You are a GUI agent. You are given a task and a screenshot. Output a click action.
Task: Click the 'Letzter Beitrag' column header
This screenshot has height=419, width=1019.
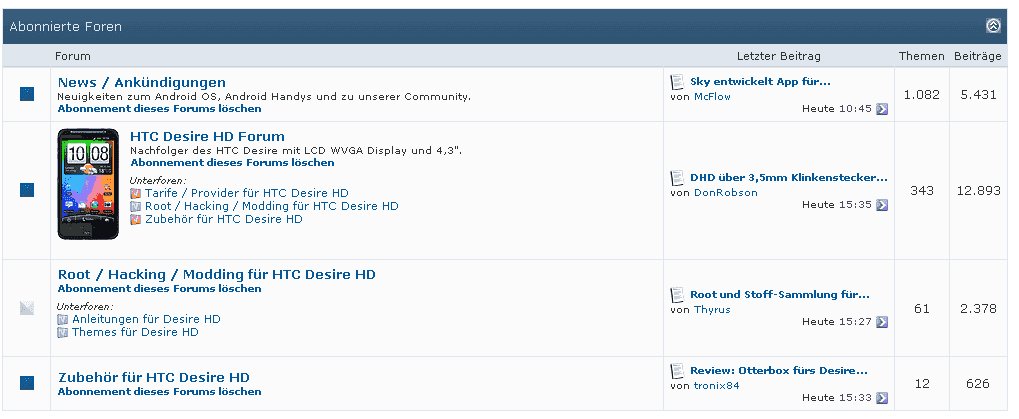coord(779,56)
